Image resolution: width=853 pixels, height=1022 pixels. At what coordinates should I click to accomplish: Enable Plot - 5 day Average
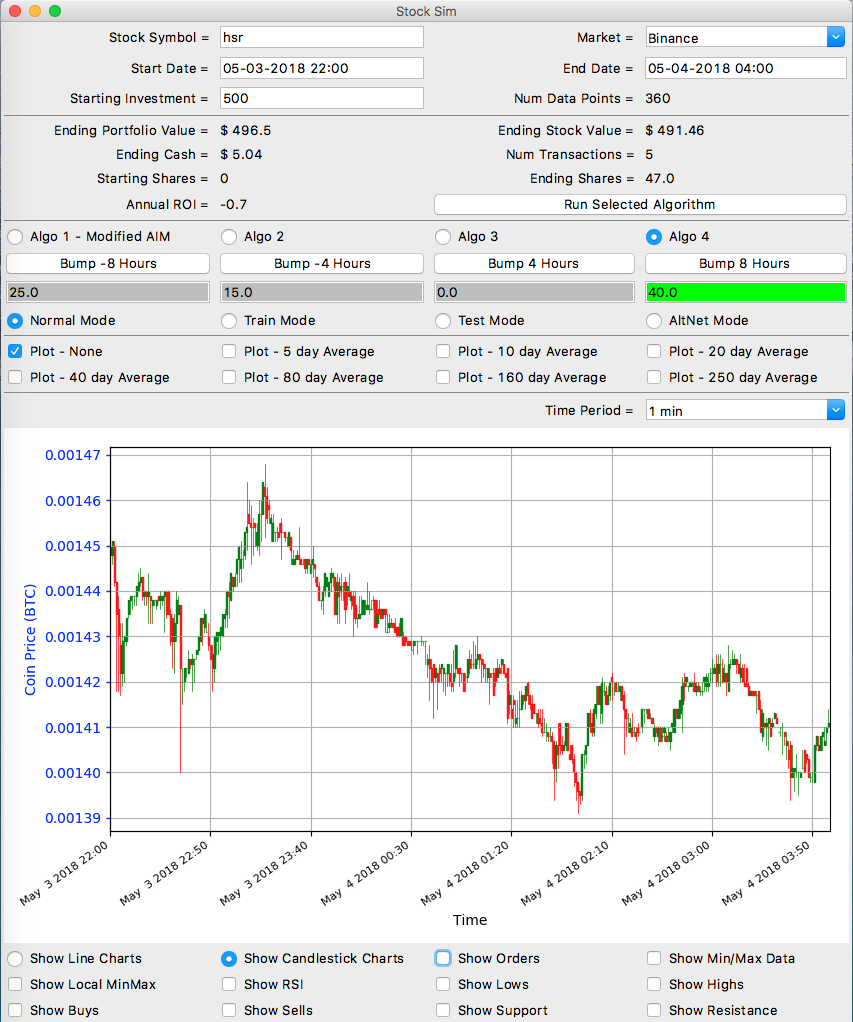click(x=229, y=351)
